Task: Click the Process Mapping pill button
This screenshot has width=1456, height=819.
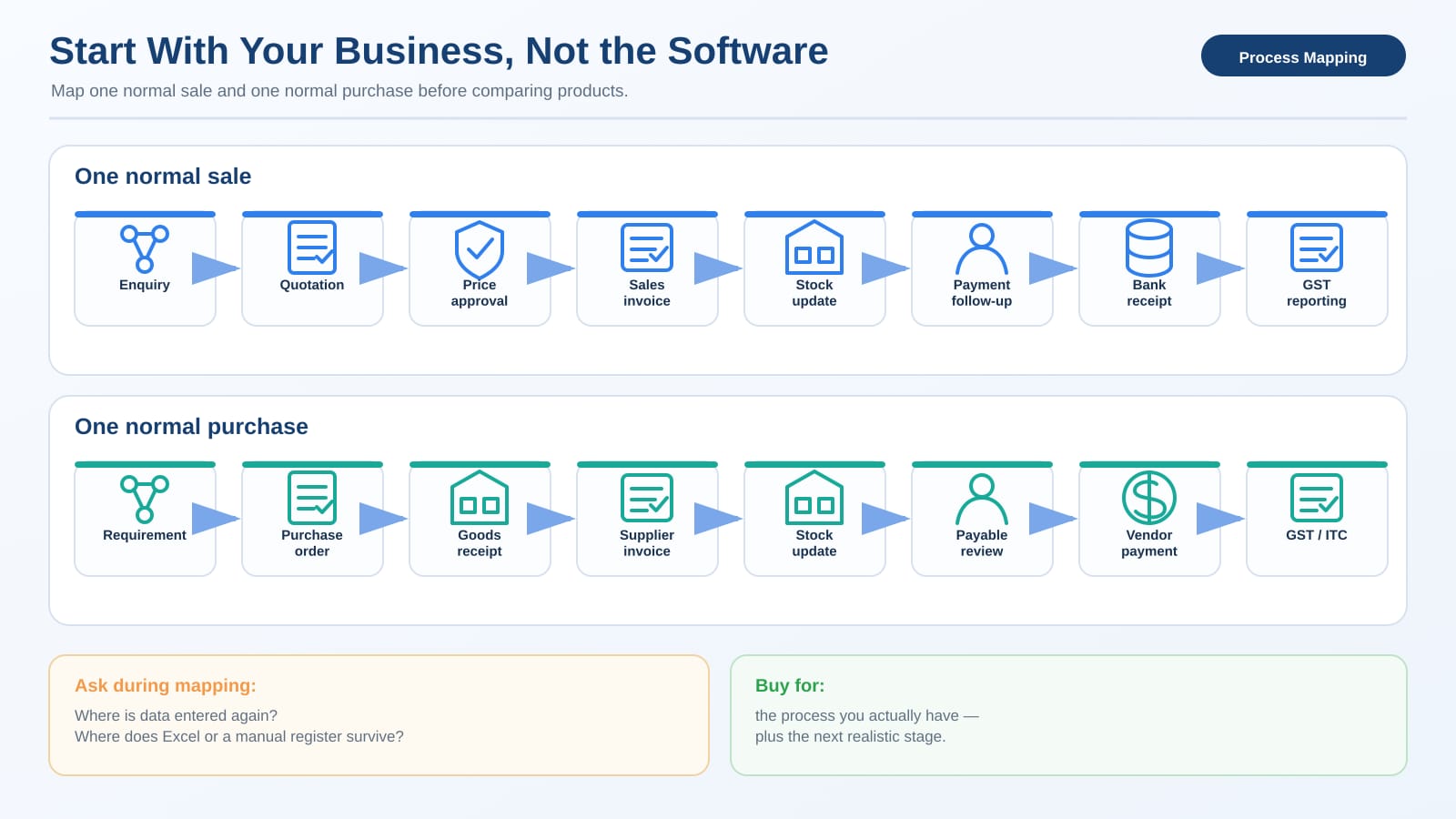Action: [1303, 56]
